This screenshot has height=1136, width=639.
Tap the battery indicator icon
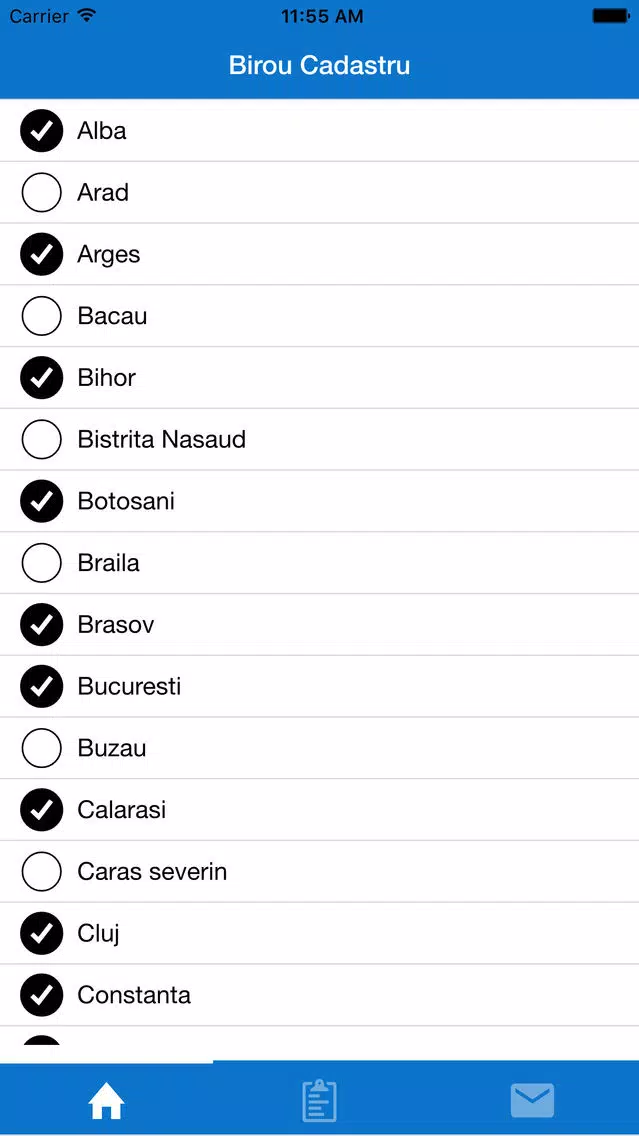[x=610, y=15]
